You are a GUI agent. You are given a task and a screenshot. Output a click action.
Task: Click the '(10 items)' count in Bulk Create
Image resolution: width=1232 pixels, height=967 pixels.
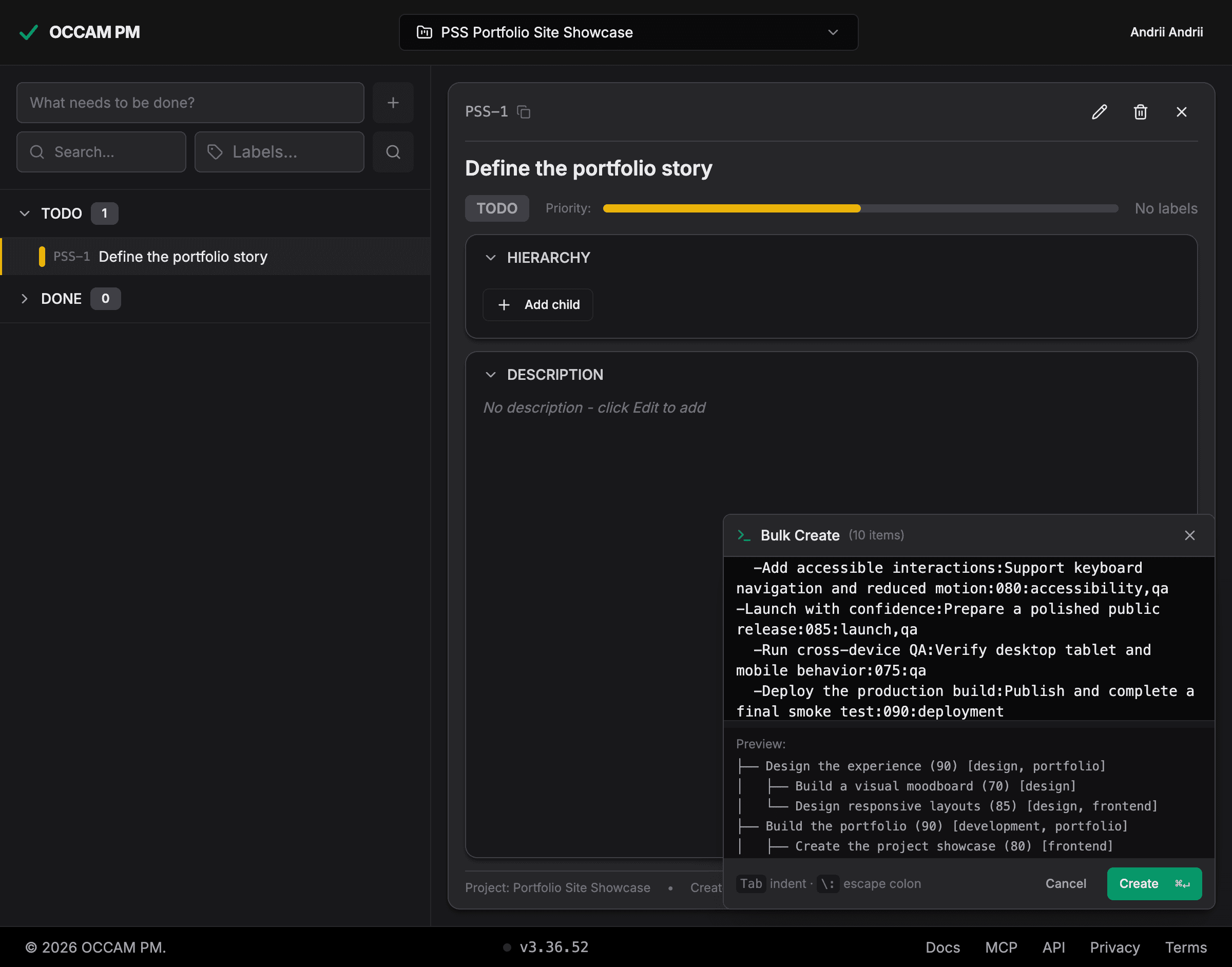pyautogui.click(x=876, y=535)
